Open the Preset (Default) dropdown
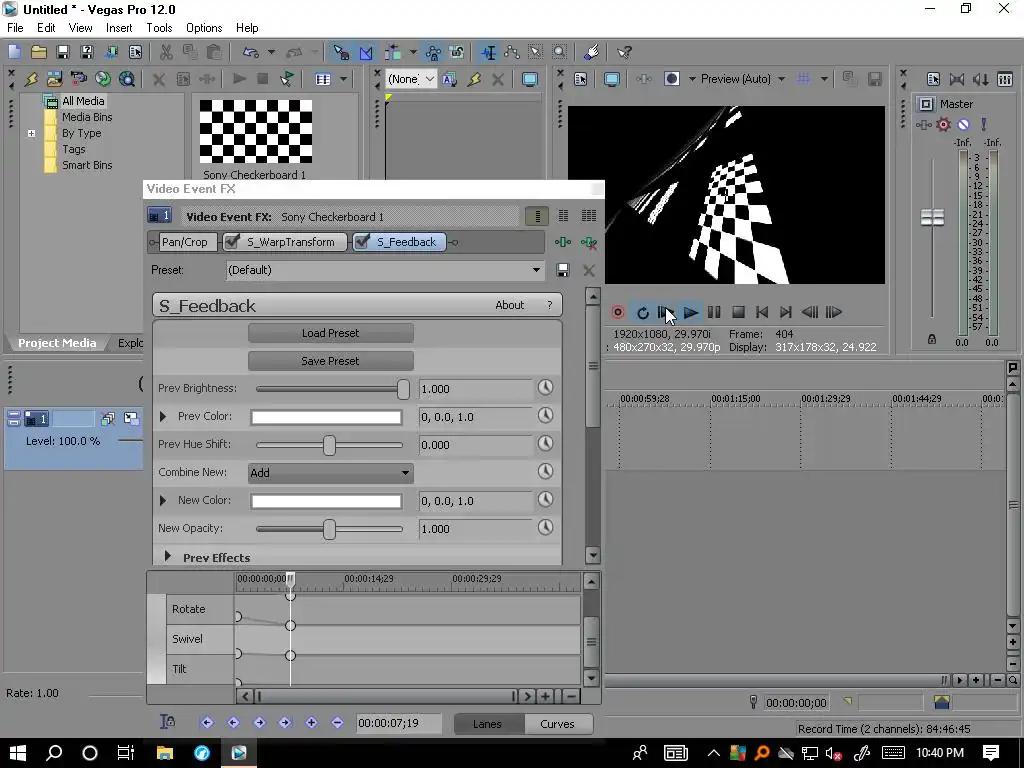1024x768 pixels. pyautogui.click(x=385, y=270)
